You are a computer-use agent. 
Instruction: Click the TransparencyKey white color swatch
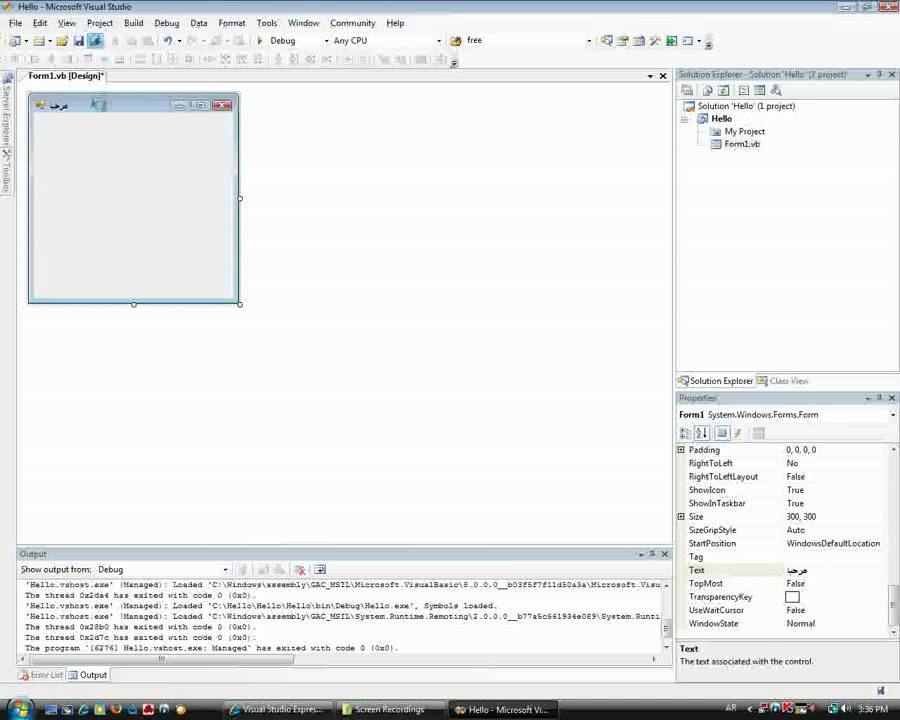[x=792, y=597]
